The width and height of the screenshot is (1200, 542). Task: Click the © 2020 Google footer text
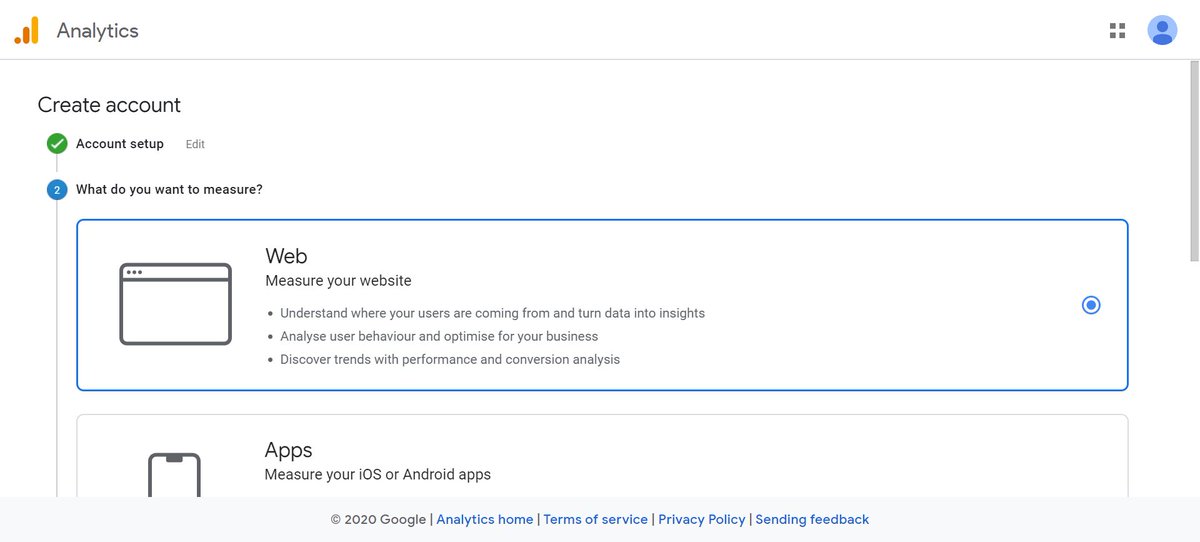[379, 520]
